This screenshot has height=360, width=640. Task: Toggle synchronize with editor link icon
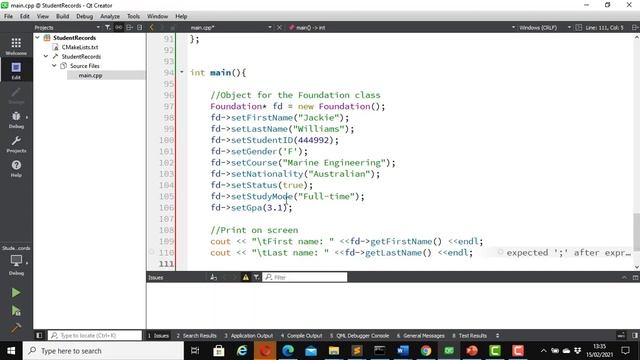118,27
